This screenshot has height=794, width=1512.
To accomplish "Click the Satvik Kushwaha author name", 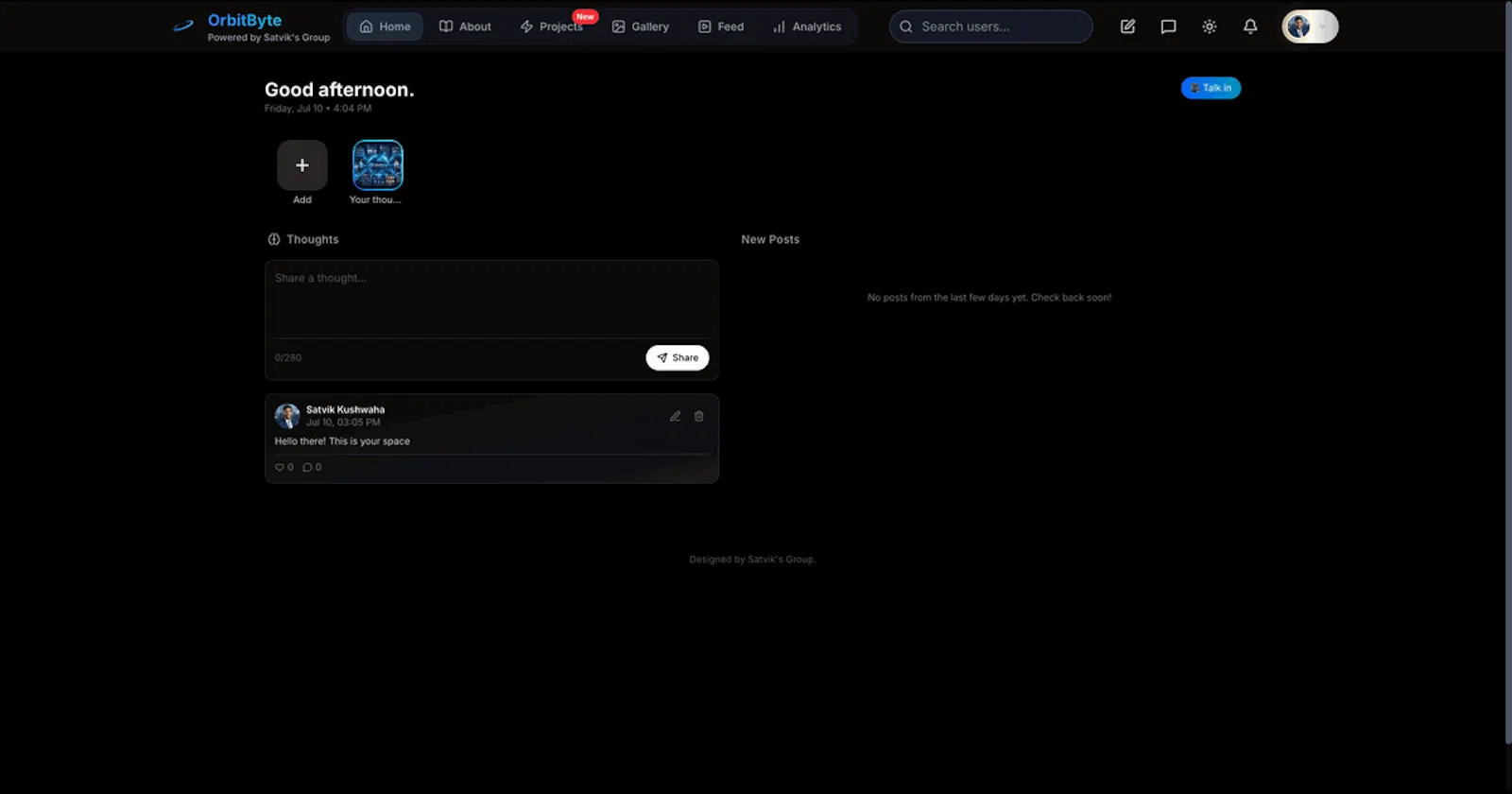I will [x=345, y=409].
